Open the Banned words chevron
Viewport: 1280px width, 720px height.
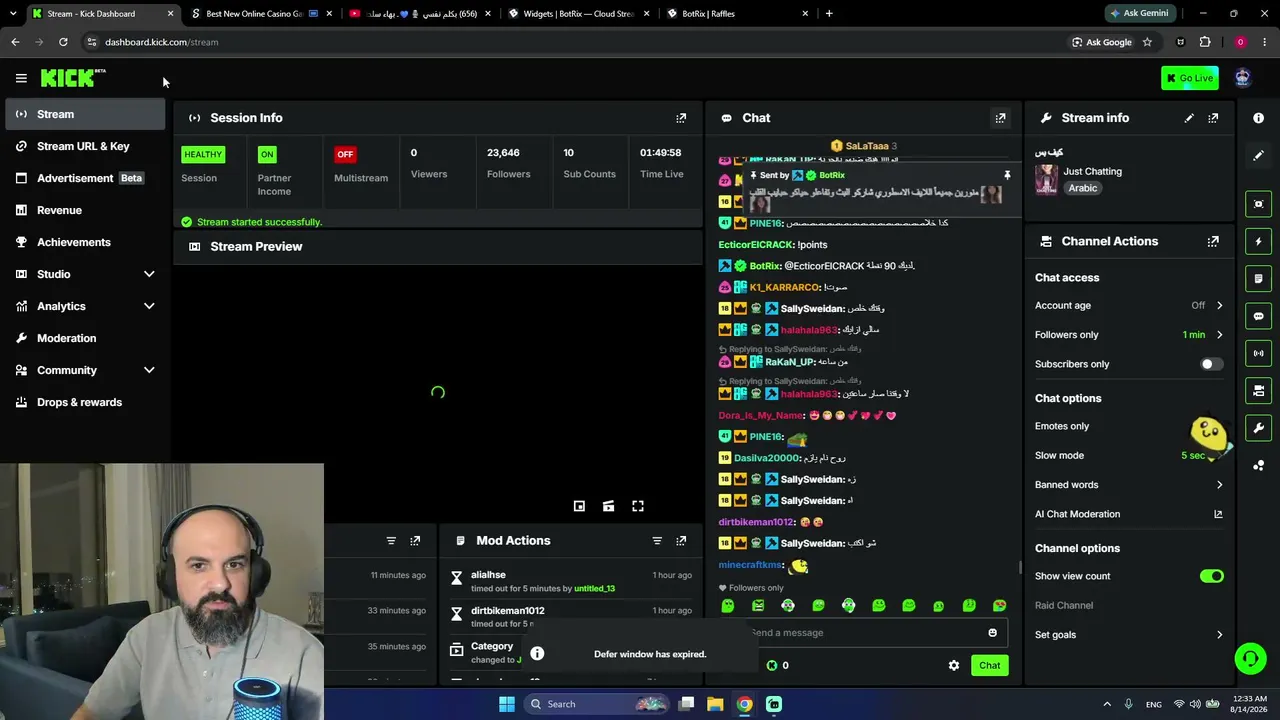coord(1219,485)
